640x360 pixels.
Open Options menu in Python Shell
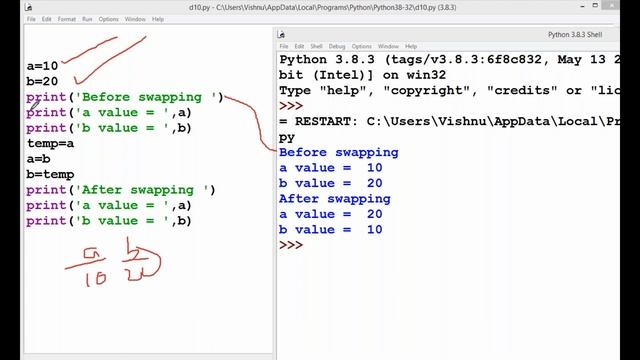click(x=362, y=46)
